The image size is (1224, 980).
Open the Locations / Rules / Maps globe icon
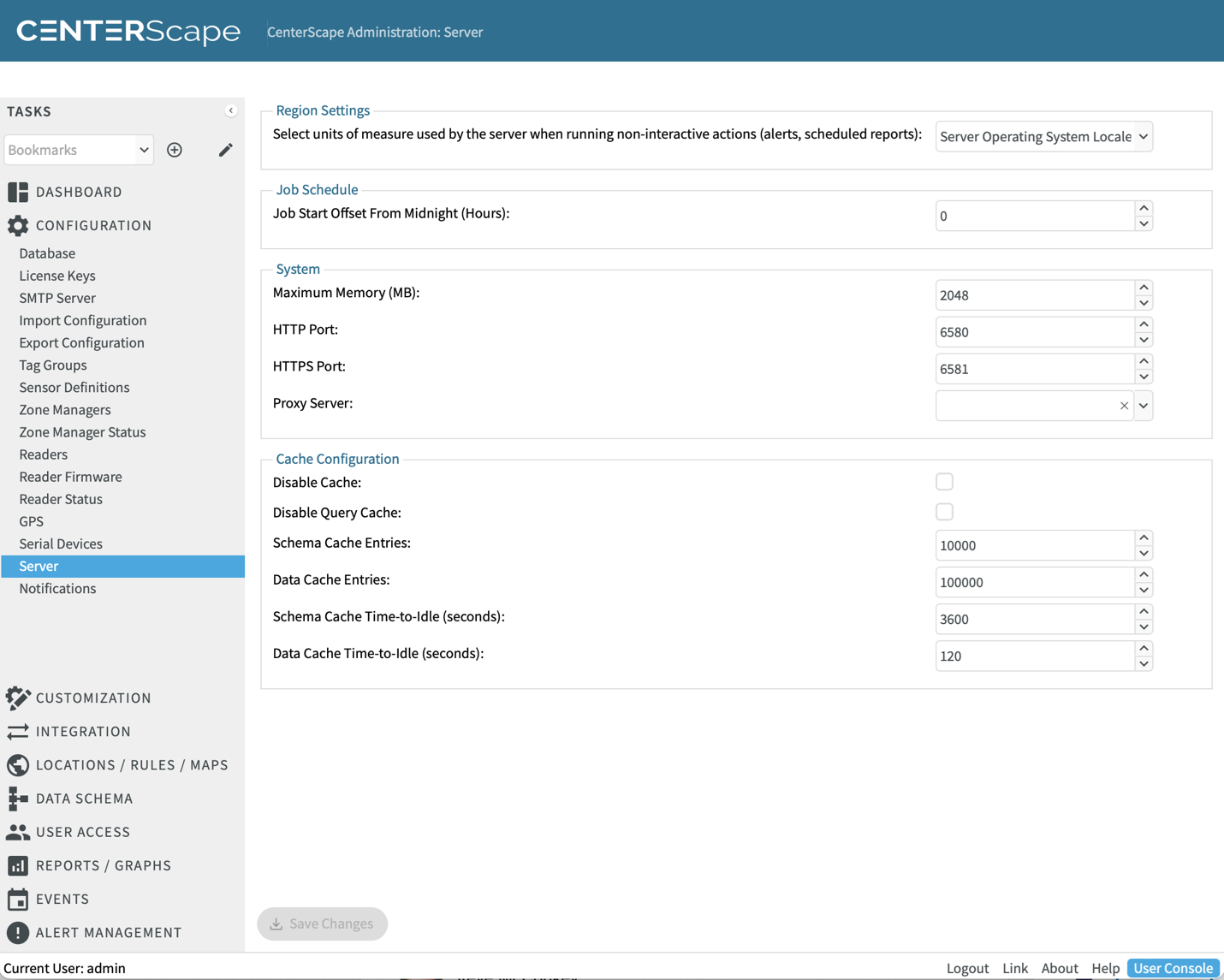(x=18, y=764)
